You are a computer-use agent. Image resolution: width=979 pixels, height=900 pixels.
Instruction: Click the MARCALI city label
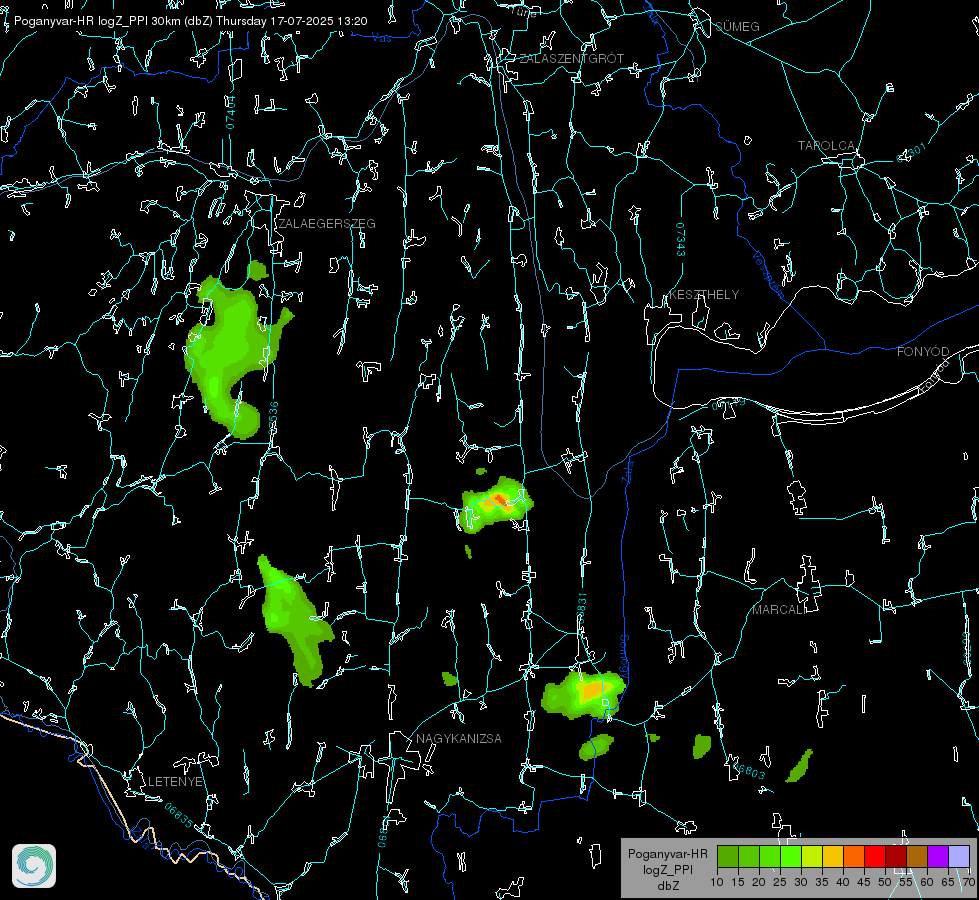[x=777, y=610]
